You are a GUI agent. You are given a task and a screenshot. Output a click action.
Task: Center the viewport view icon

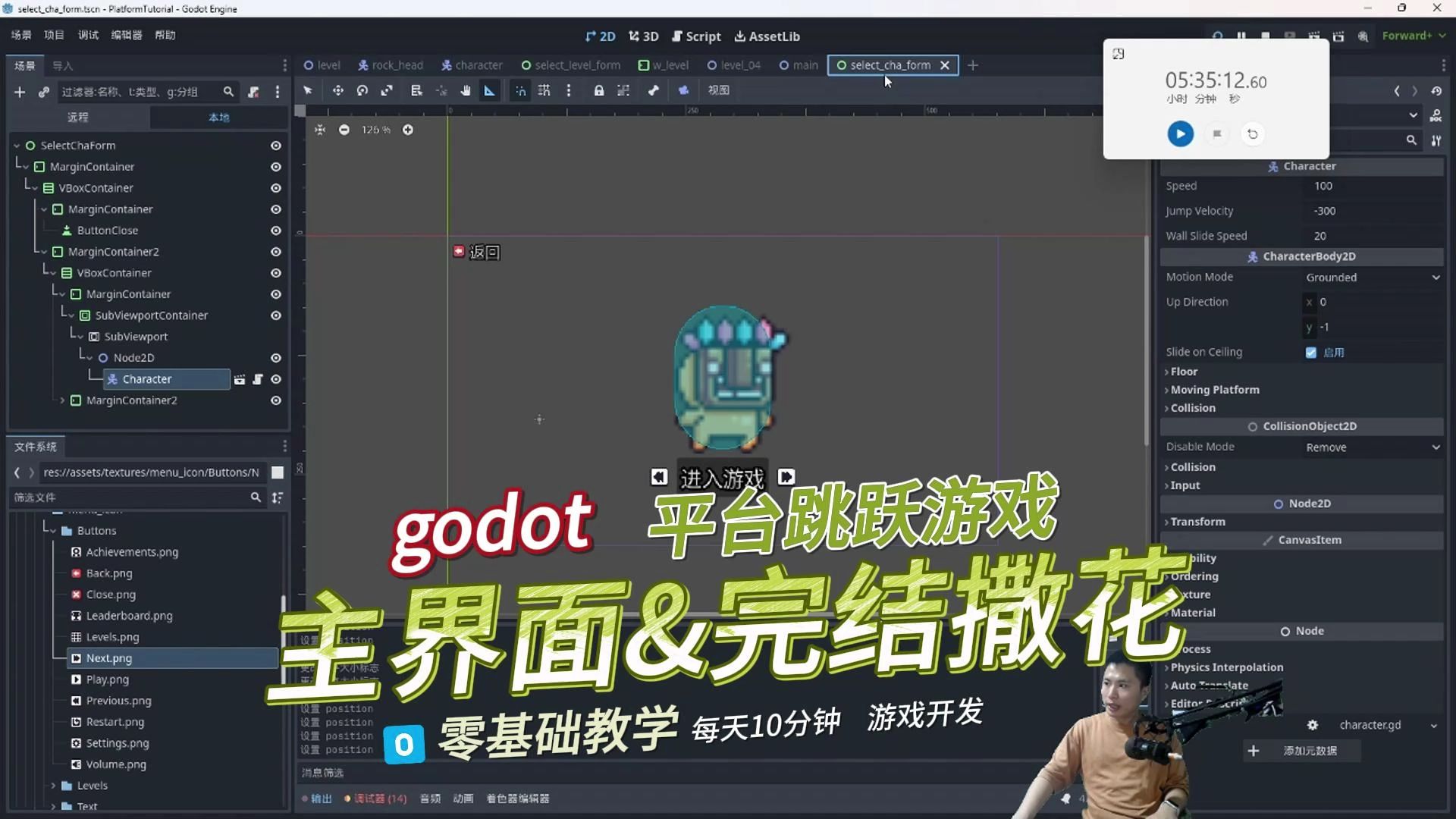click(x=320, y=130)
